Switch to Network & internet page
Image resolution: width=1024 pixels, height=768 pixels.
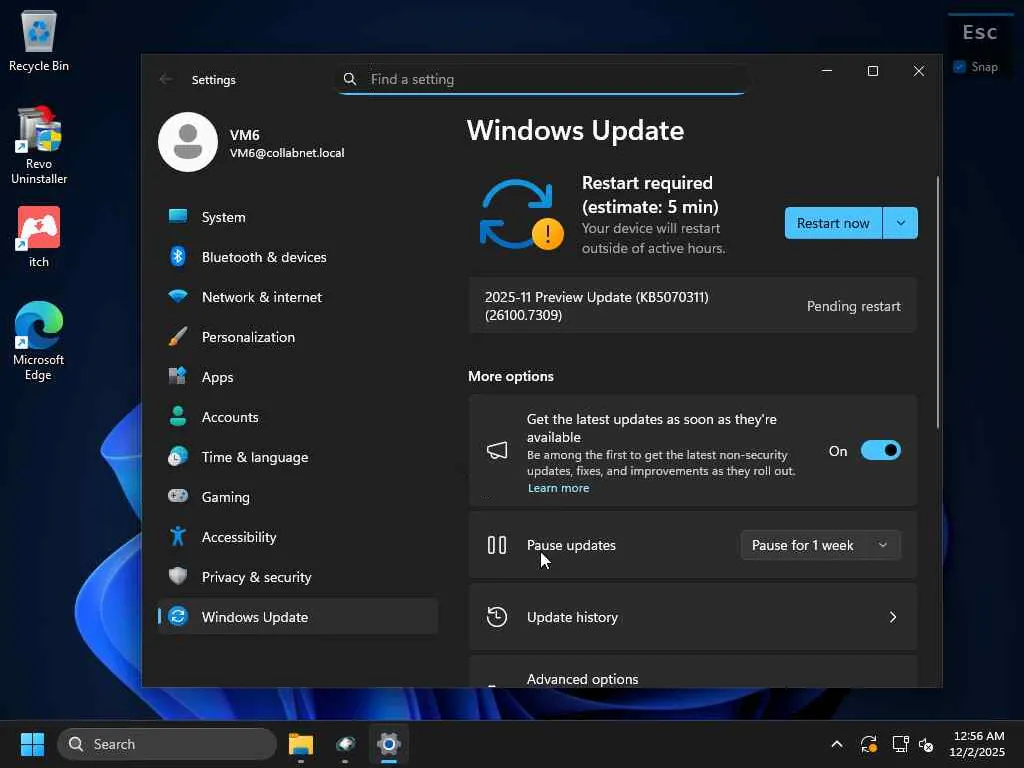point(298,297)
